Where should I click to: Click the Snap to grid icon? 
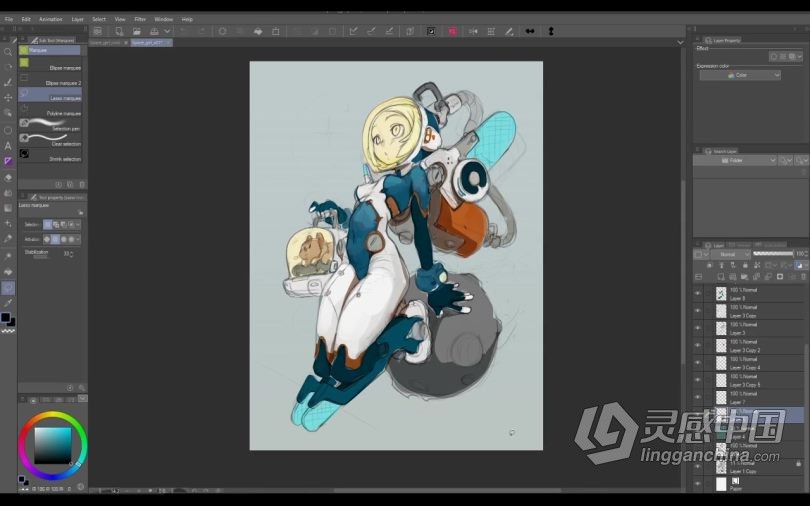click(x=491, y=31)
